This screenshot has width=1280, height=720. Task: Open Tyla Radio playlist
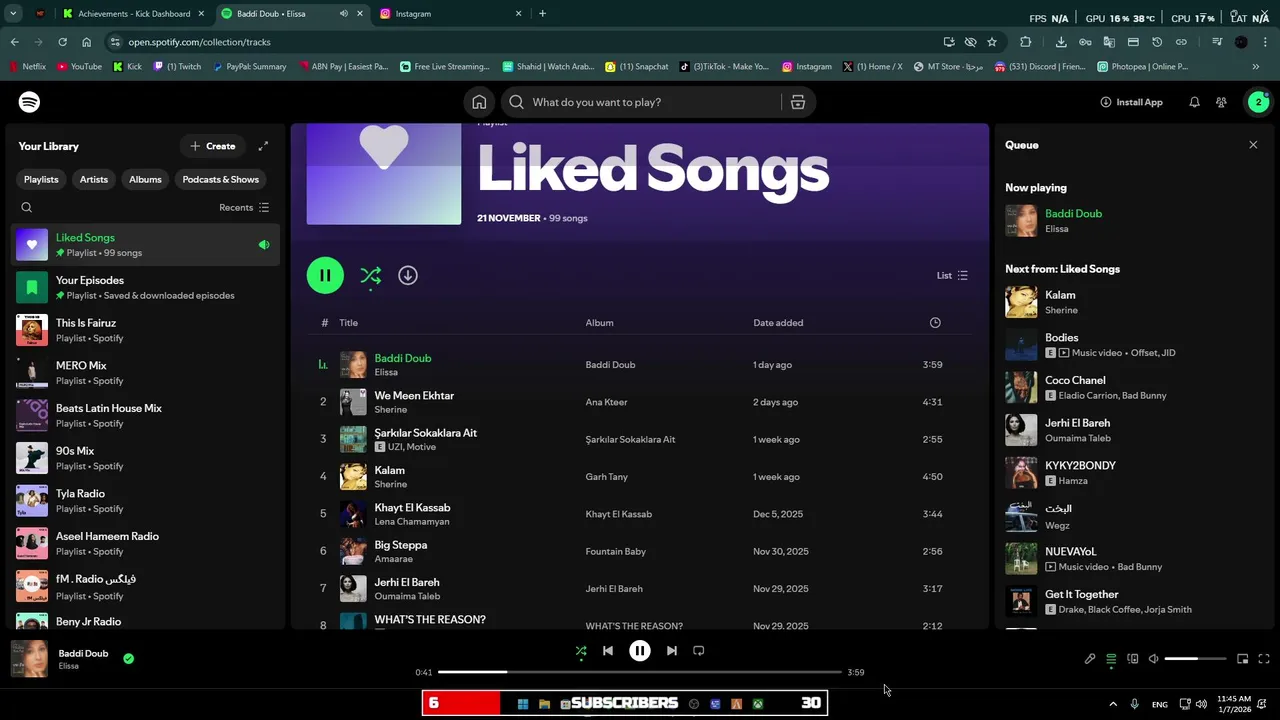point(145,501)
